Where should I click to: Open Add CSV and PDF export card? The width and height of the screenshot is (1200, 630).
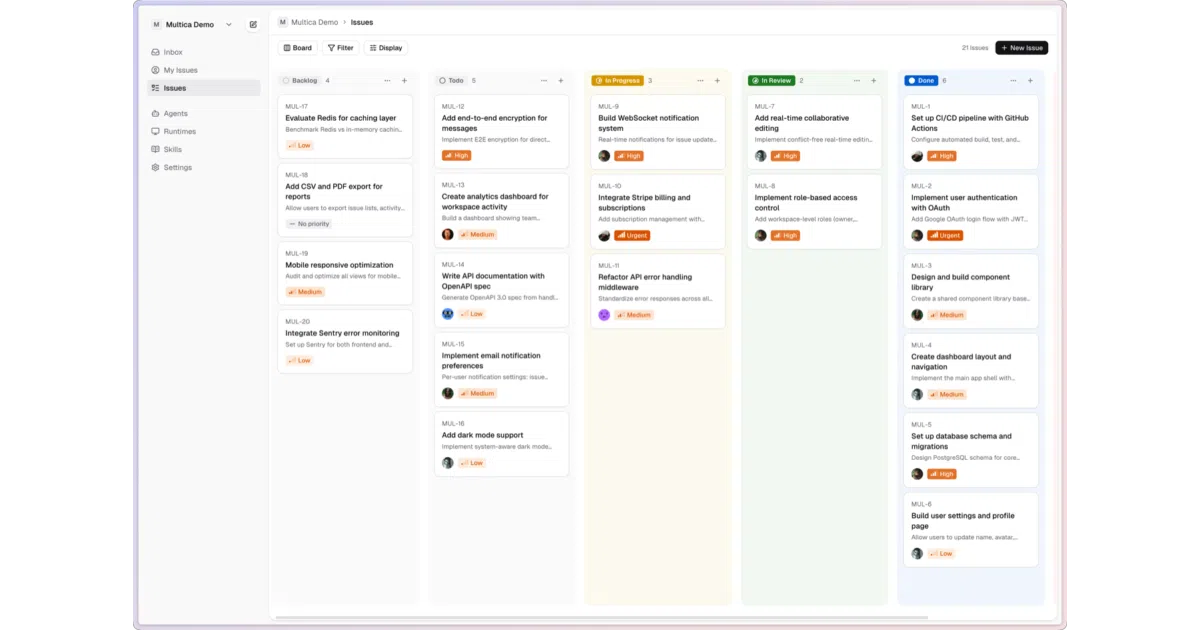(x=345, y=200)
